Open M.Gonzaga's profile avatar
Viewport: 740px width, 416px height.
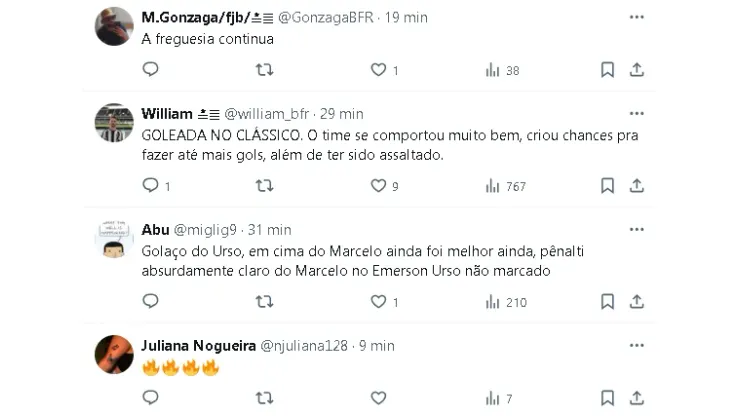coord(114,27)
